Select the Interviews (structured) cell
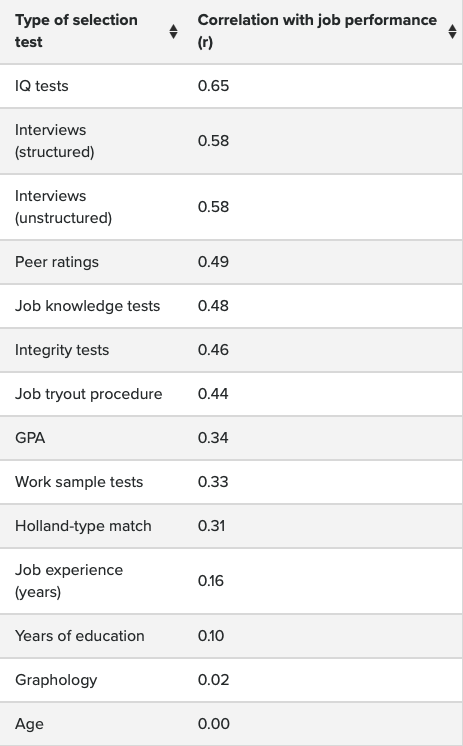The image size is (463, 746). pyautogui.click(x=55, y=141)
